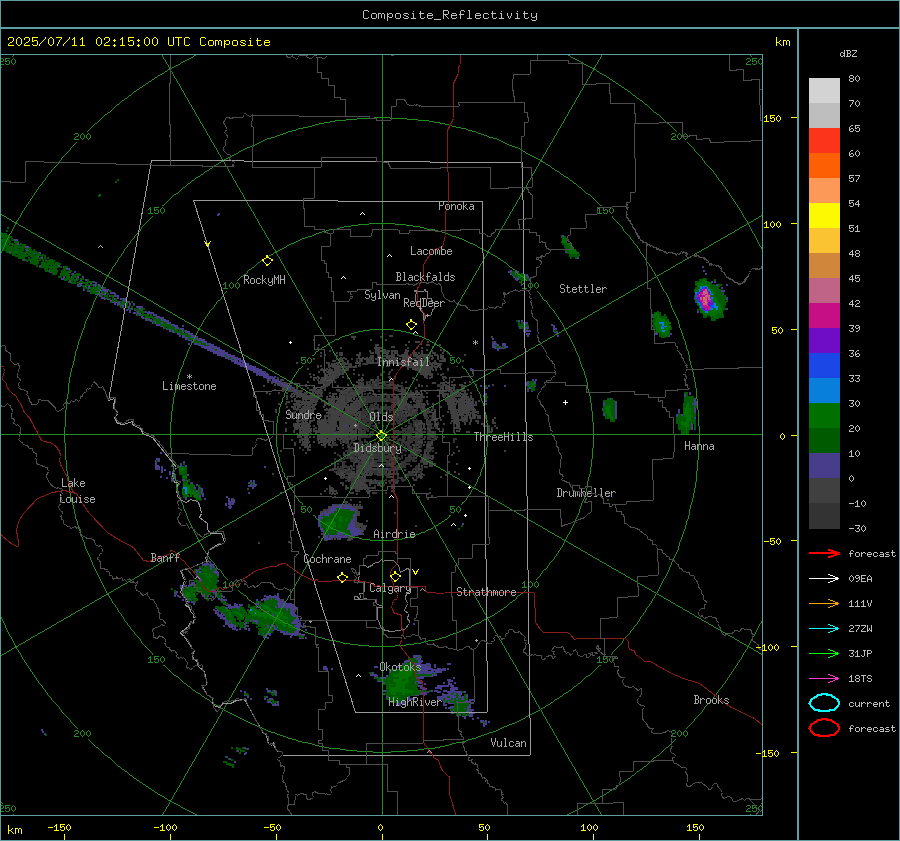
Task: Click the Okotoks town label
Action: (x=400, y=666)
